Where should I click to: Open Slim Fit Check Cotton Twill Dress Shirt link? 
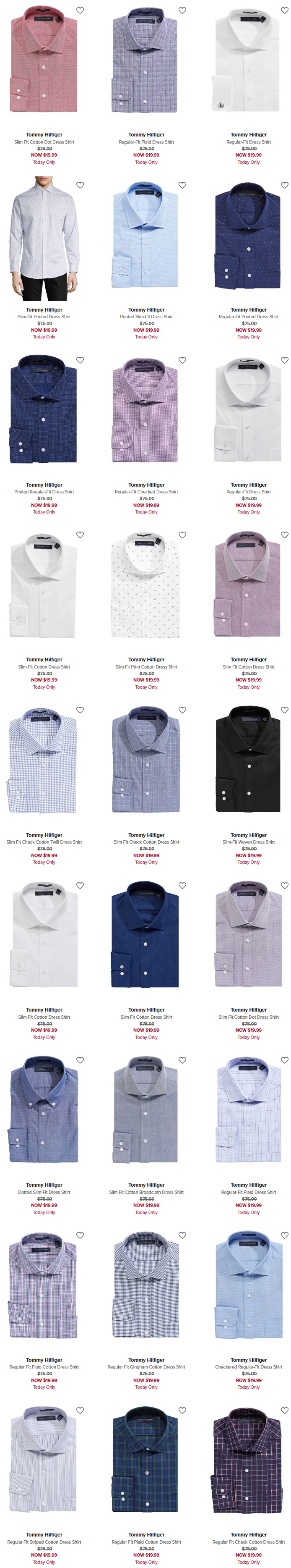click(x=44, y=842)
